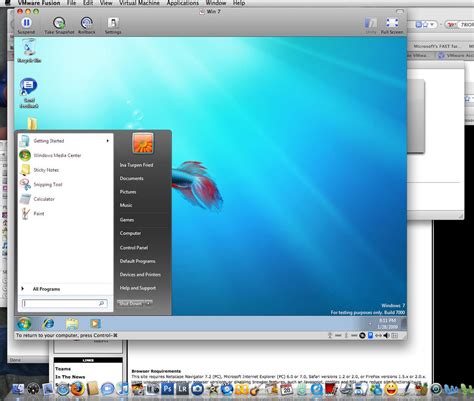Click the user account picture in Start menu
The image size is (474, 401).
pyautogui.click(x=143, y=143)
